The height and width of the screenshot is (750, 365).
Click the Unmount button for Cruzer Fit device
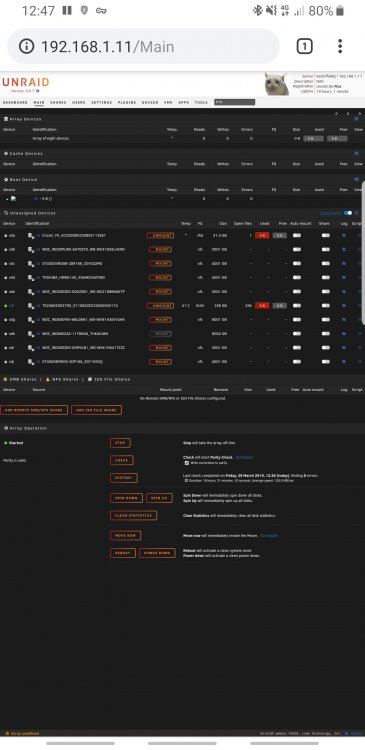coord(160,235)
